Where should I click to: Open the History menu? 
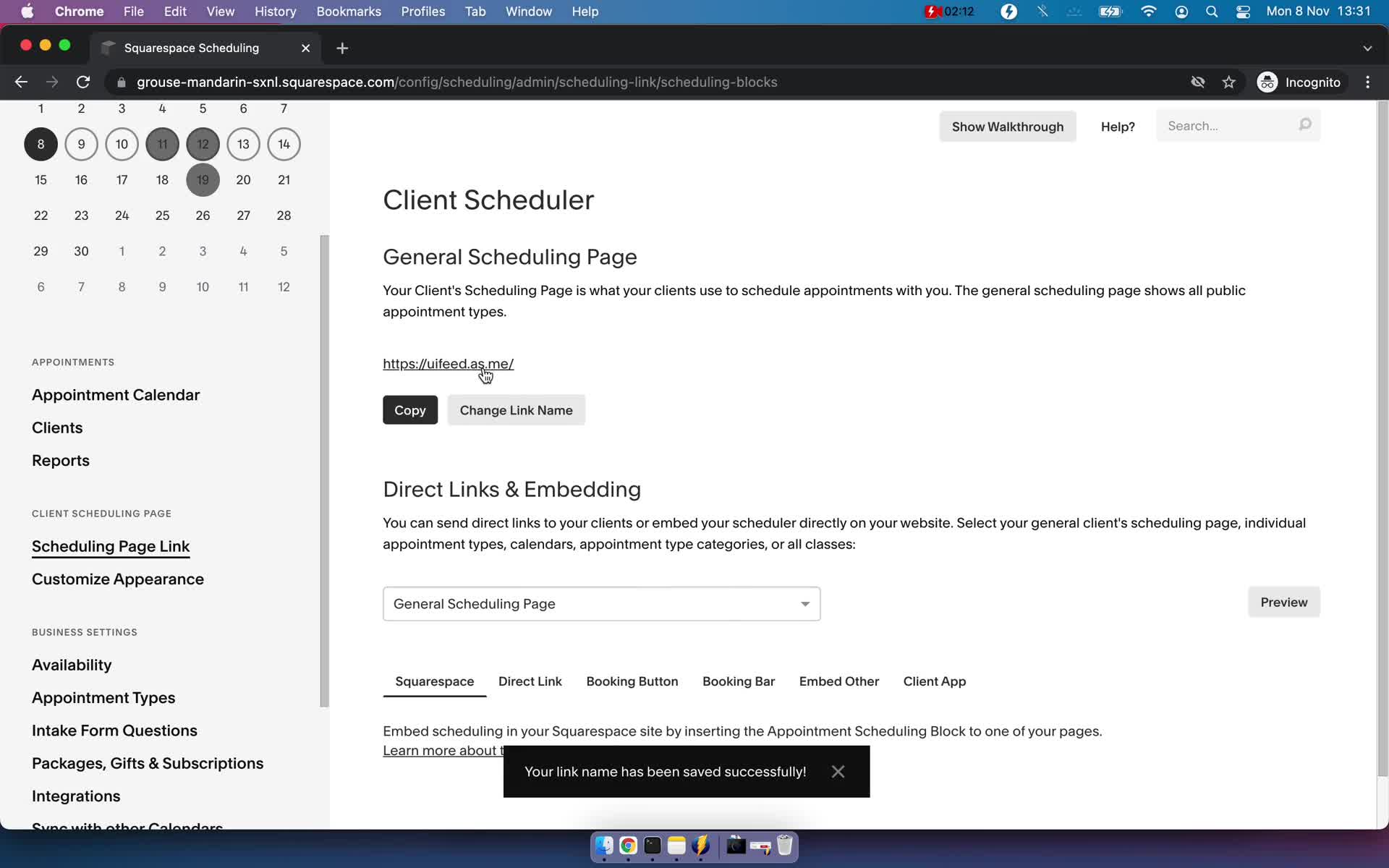275,12
